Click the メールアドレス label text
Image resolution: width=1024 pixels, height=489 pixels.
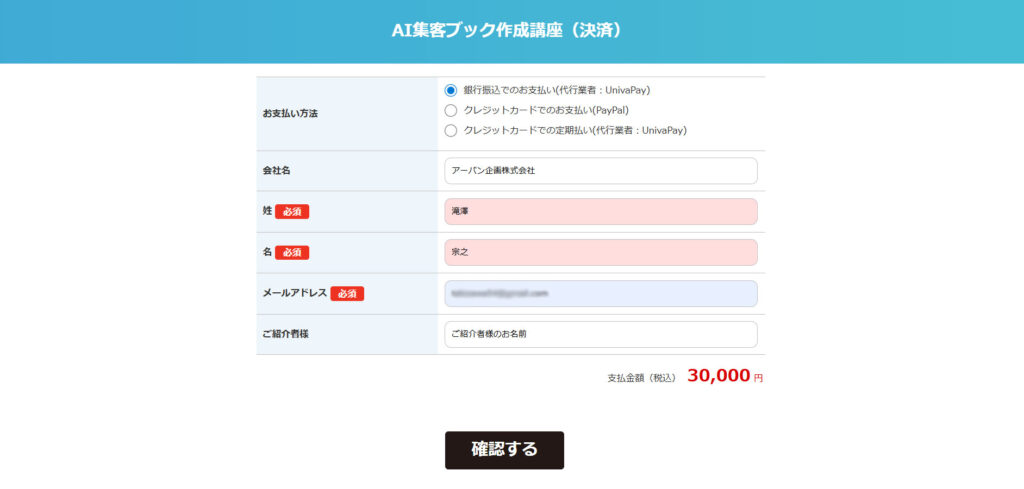click(x=295, y=293)
